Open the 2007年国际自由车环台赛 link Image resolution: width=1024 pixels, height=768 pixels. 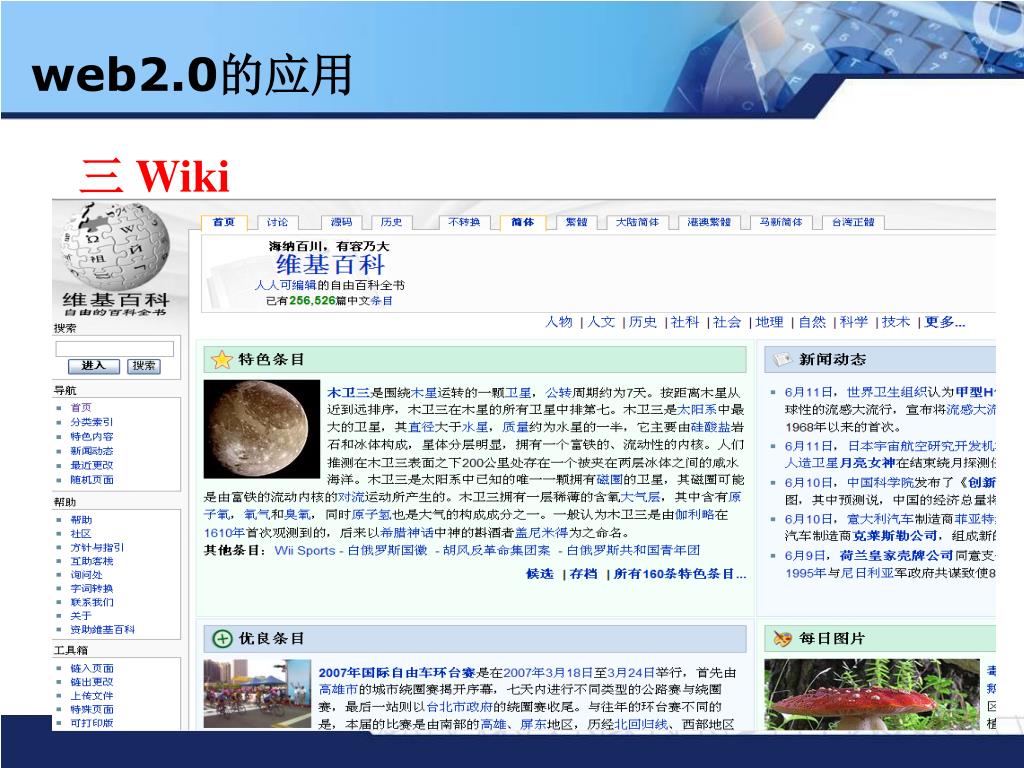pyautogui.click(x=398, y=673)
